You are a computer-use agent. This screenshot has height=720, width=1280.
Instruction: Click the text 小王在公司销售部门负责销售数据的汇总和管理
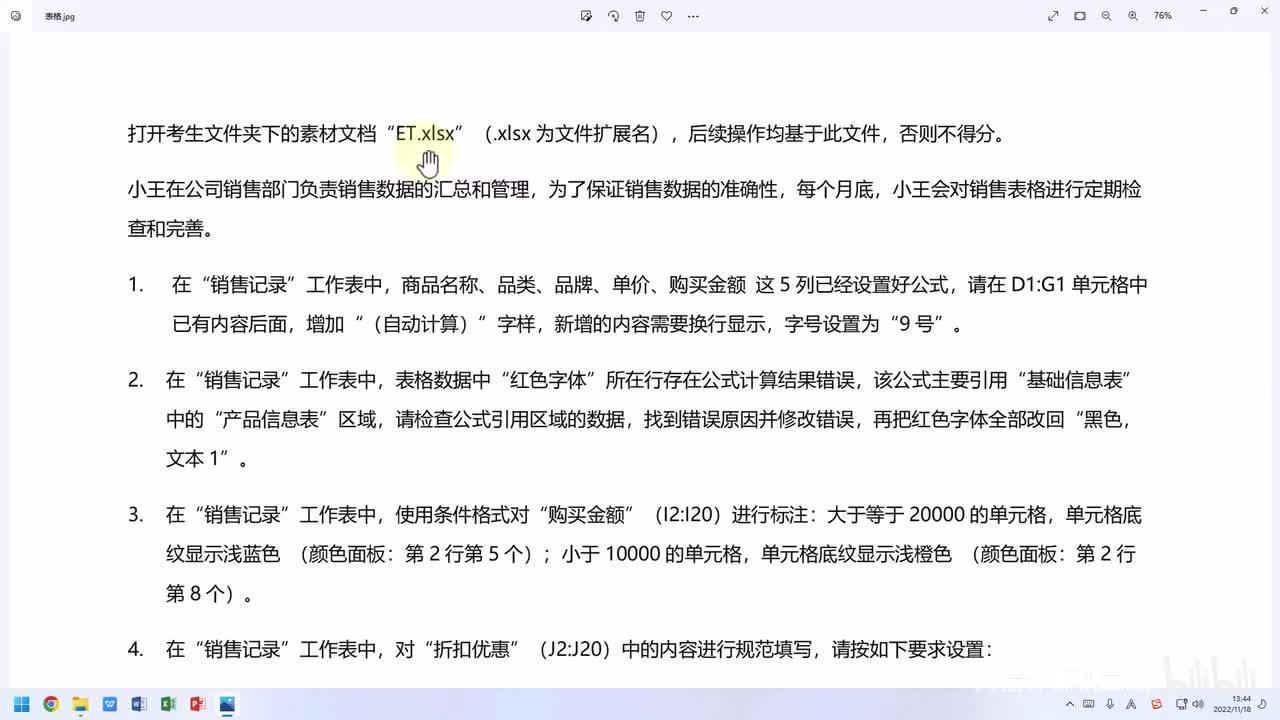click(x=329, y=189)
